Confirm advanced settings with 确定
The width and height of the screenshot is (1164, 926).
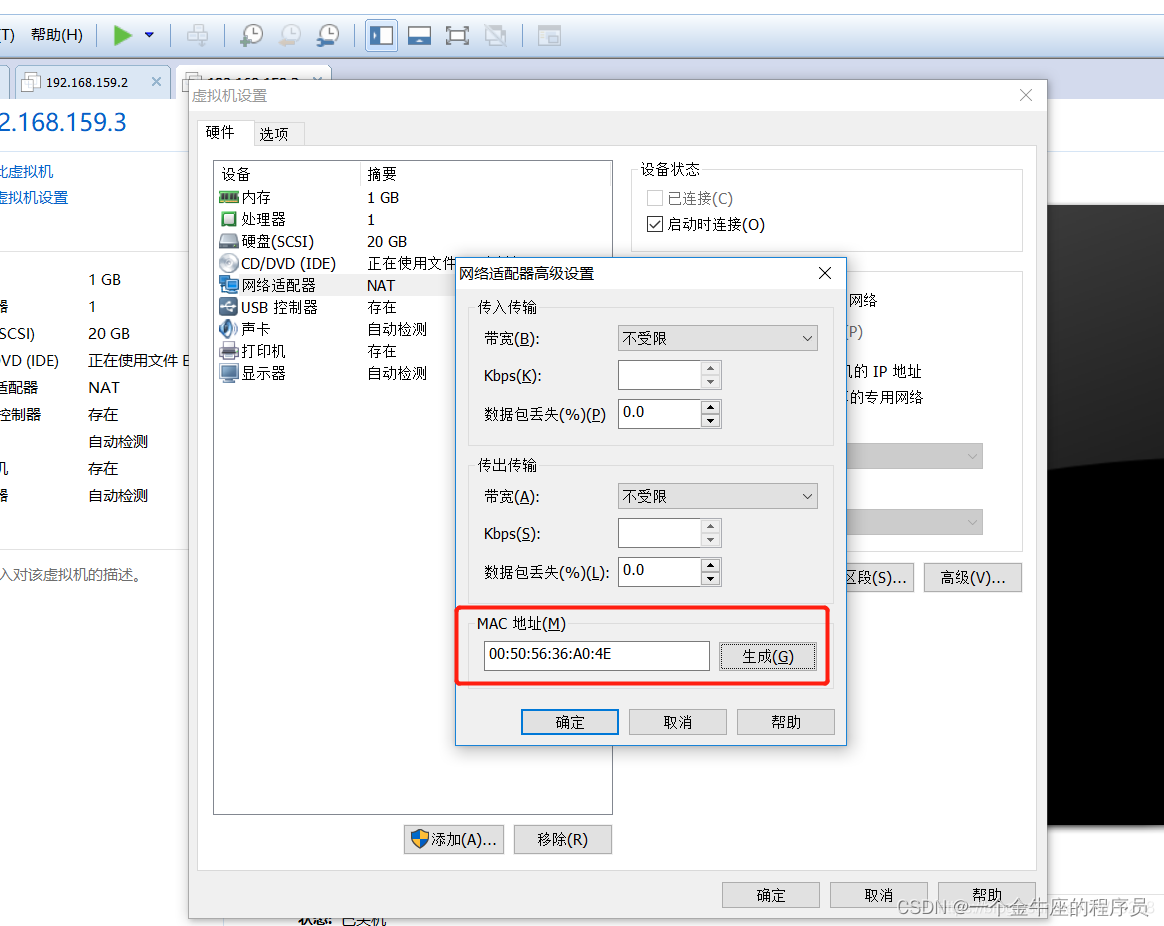[569, 722]
